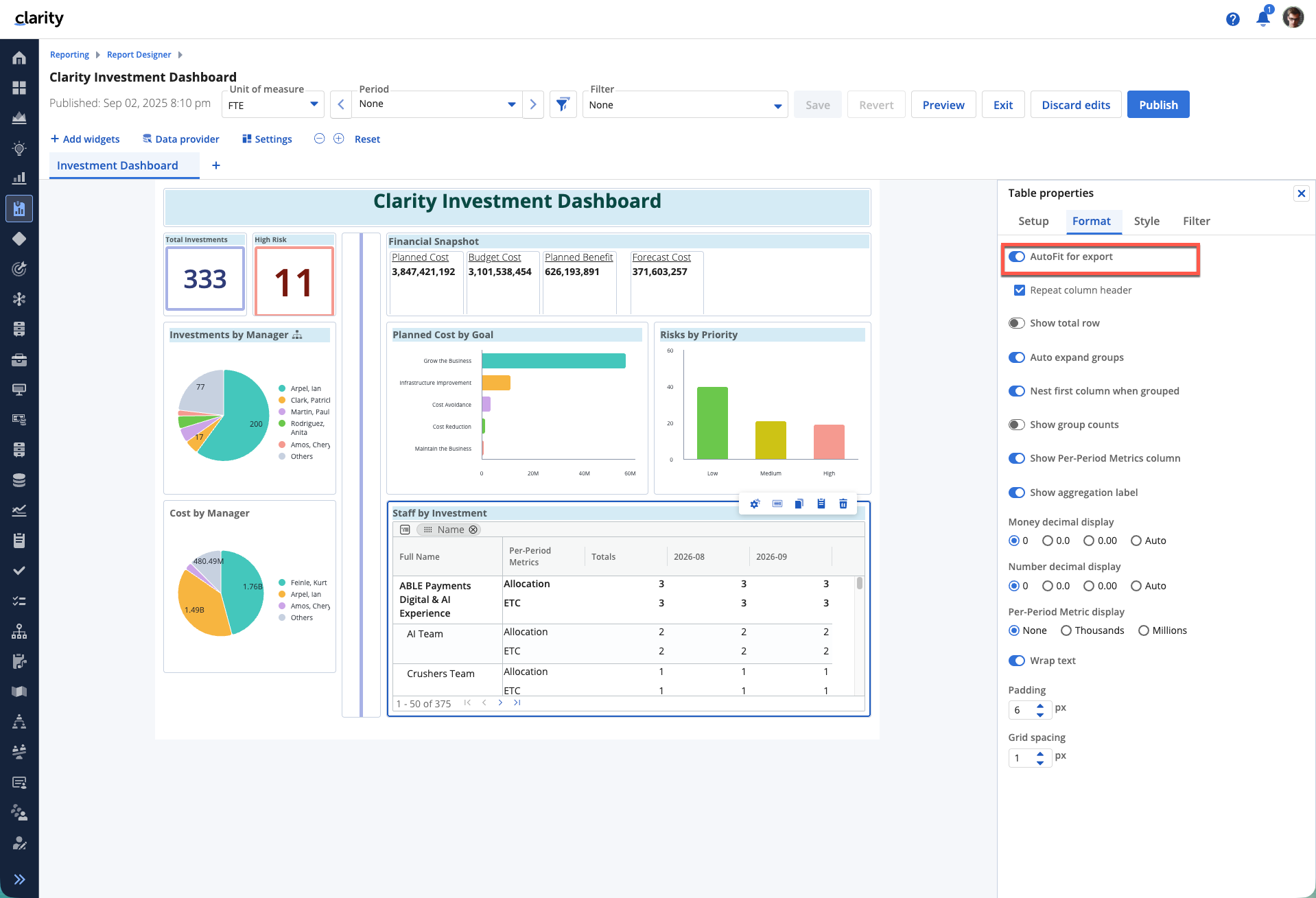Go to last page of Staff table
Viewport: 1316px width, 898px height.
(x=517, y=702)
